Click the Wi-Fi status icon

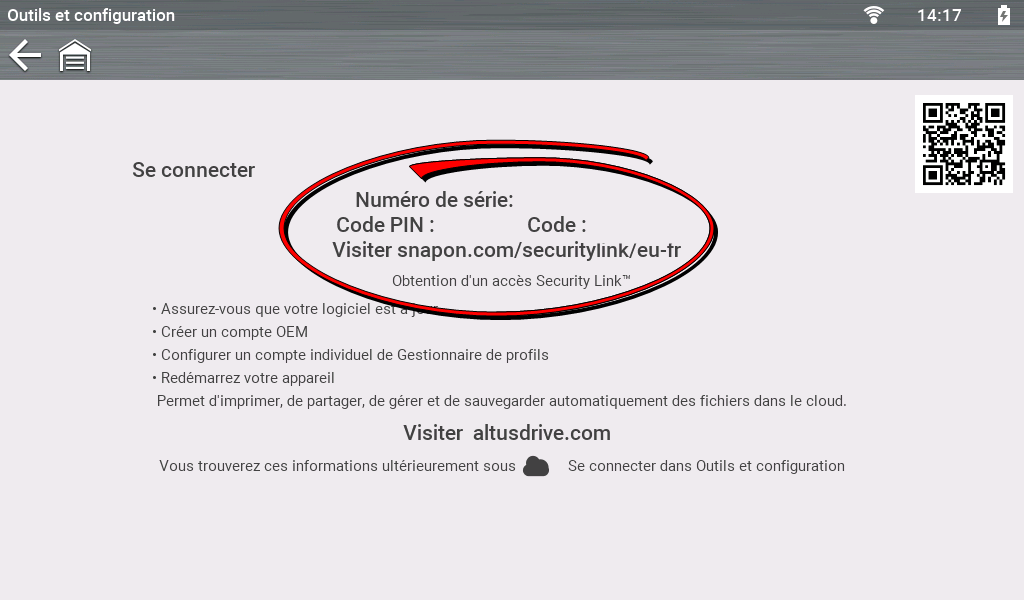click(874, 15)
